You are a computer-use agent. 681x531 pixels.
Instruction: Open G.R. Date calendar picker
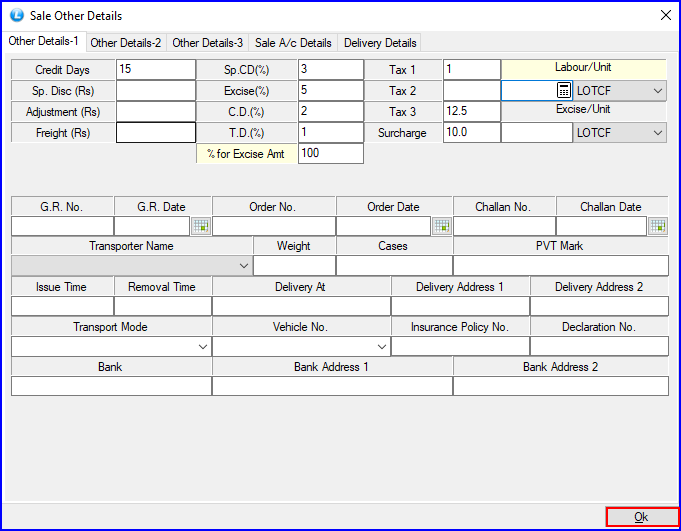click(x=201, y=226)
